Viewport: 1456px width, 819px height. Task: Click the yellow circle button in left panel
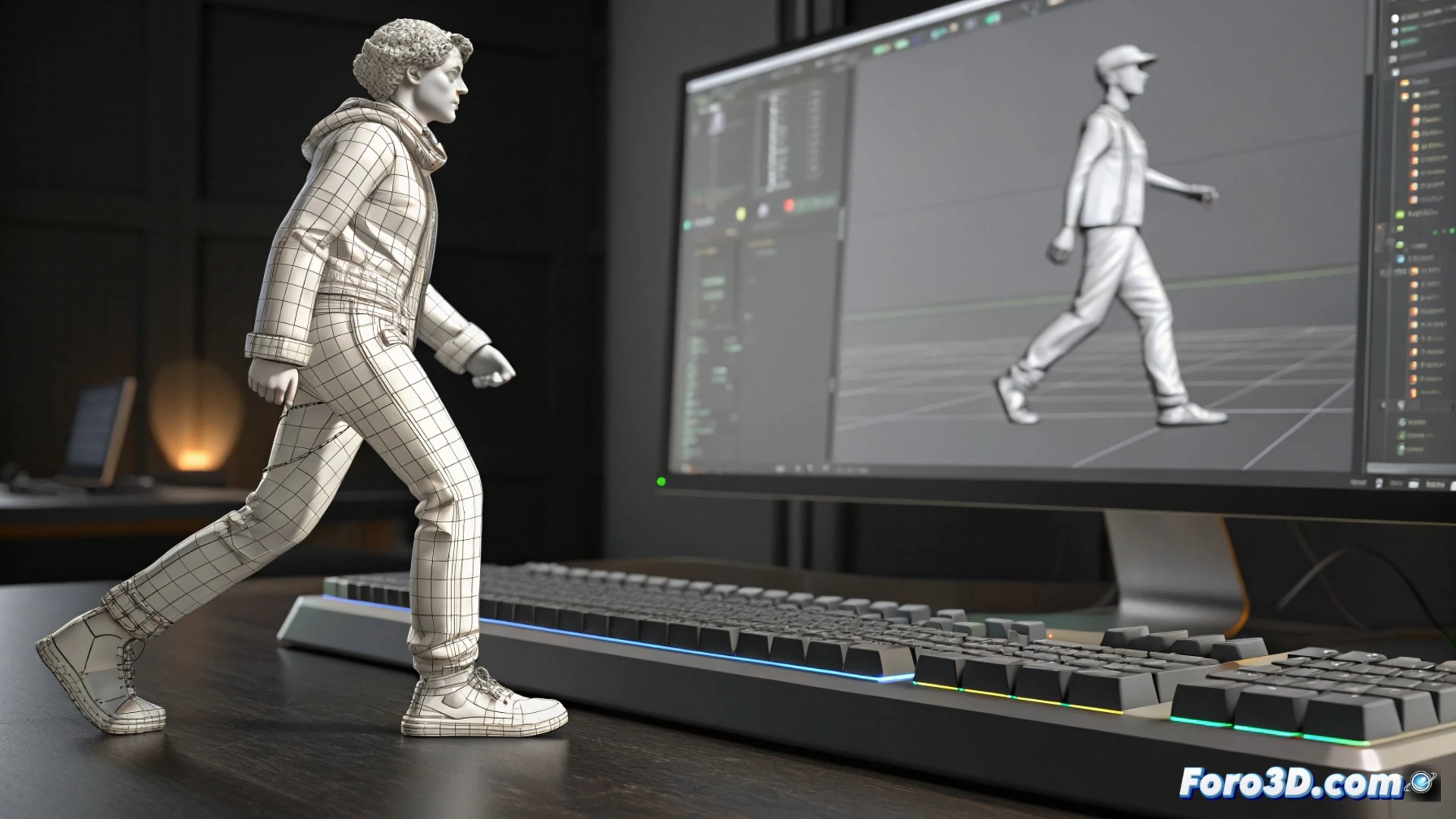pyautogui.click(x=741, y=213)
